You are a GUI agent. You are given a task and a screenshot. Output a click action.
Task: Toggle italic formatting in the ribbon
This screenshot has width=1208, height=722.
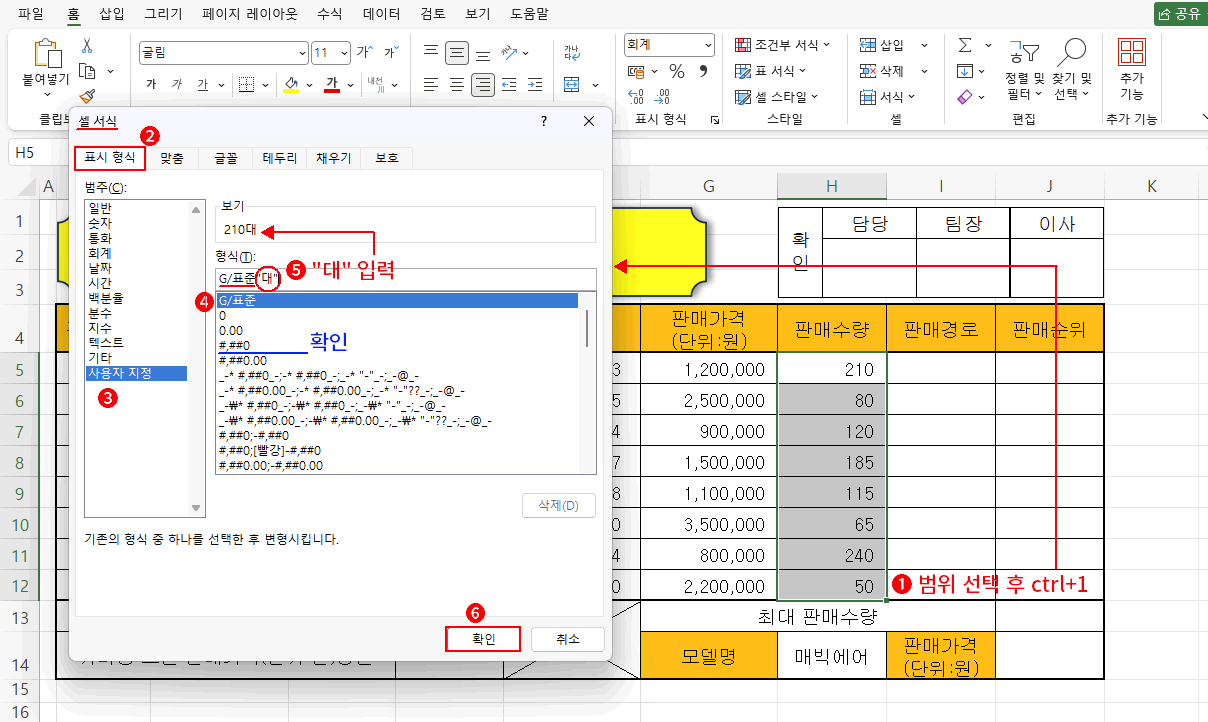177,82
